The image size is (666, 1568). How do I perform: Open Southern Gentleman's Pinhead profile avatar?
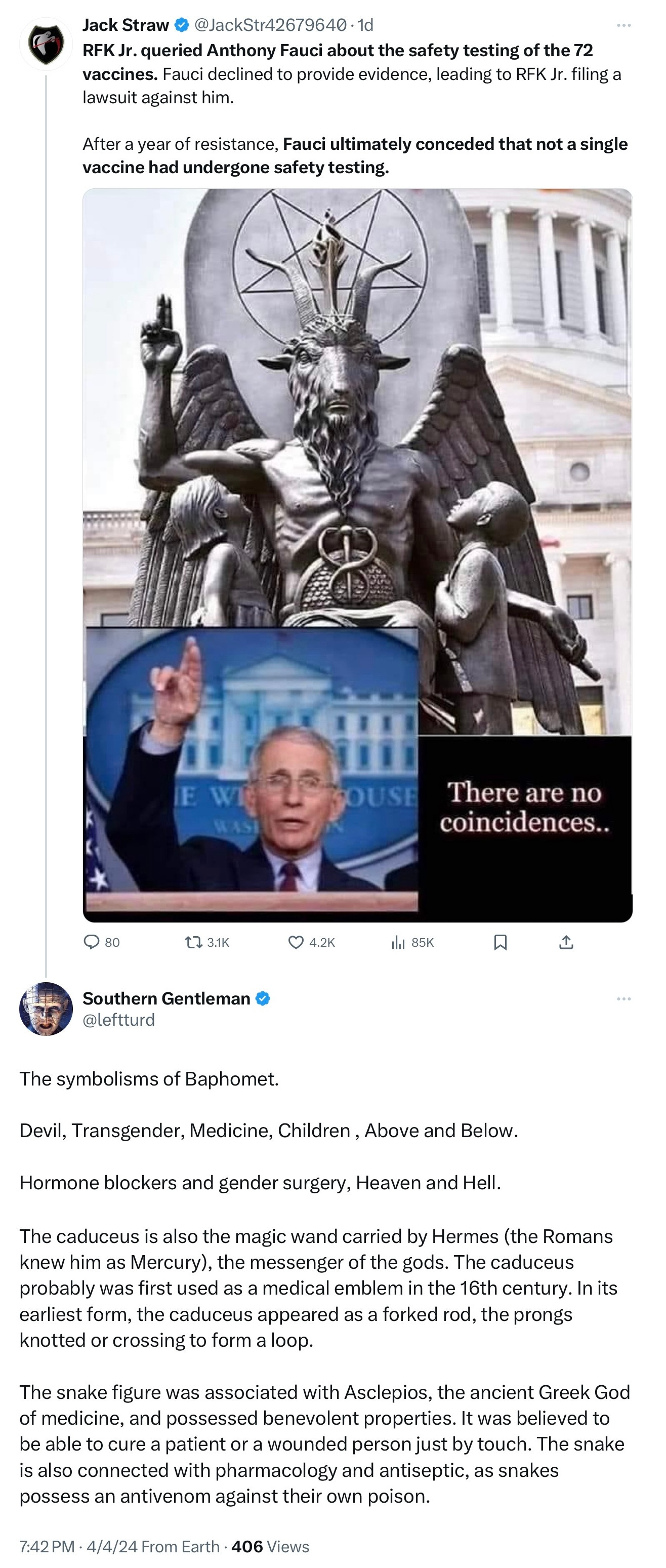[x=46, y=1009]
